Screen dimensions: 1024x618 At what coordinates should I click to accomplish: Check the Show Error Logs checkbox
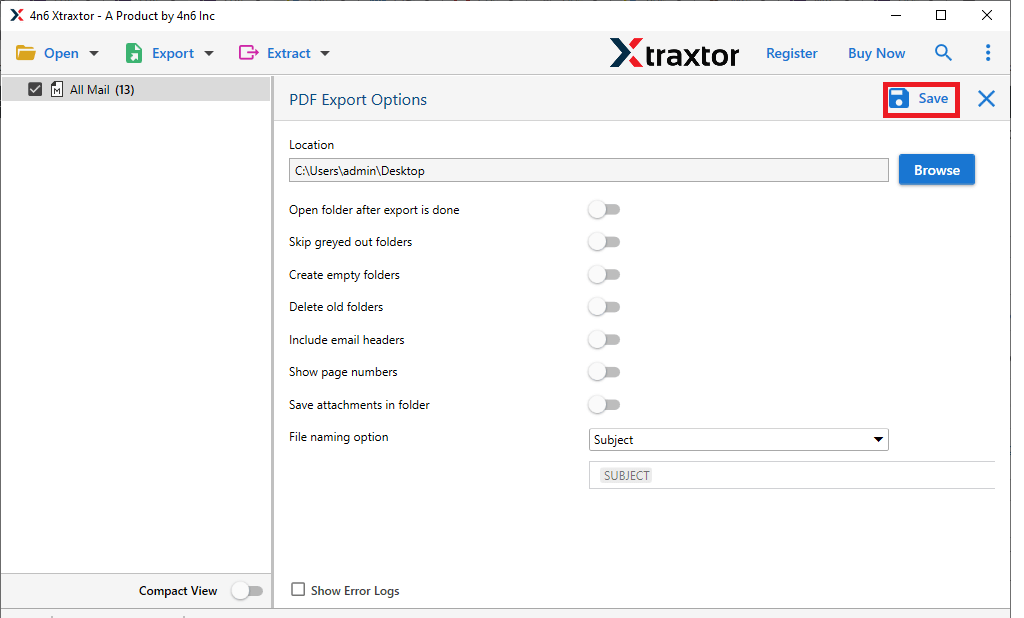pyautogui.click(x=297, y=589)
